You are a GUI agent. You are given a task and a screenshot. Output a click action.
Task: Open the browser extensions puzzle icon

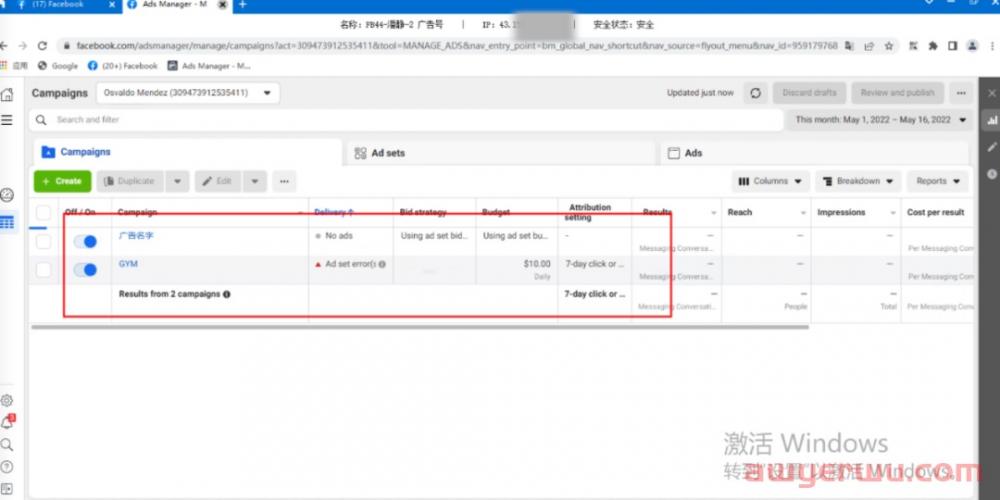click(x=933, y=46)
